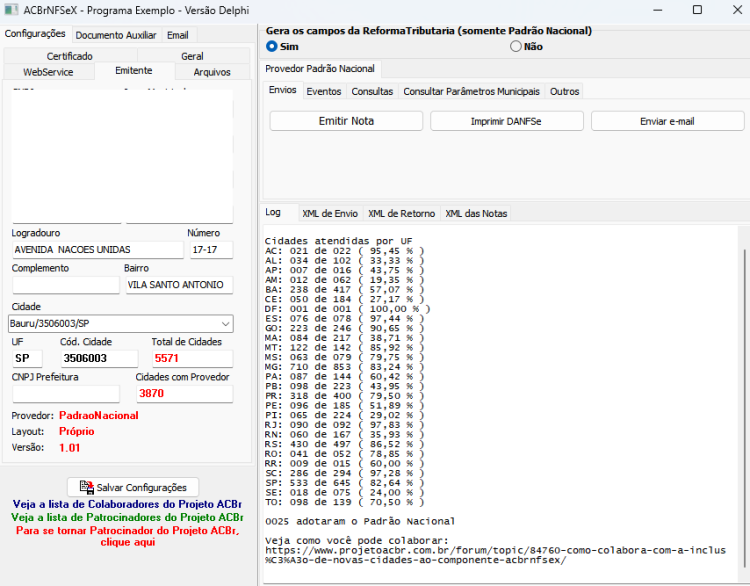Click the Bairro field VILA SANTO ANTONIO
This screenshot has width=750, height=586.
tap(179, 285)
